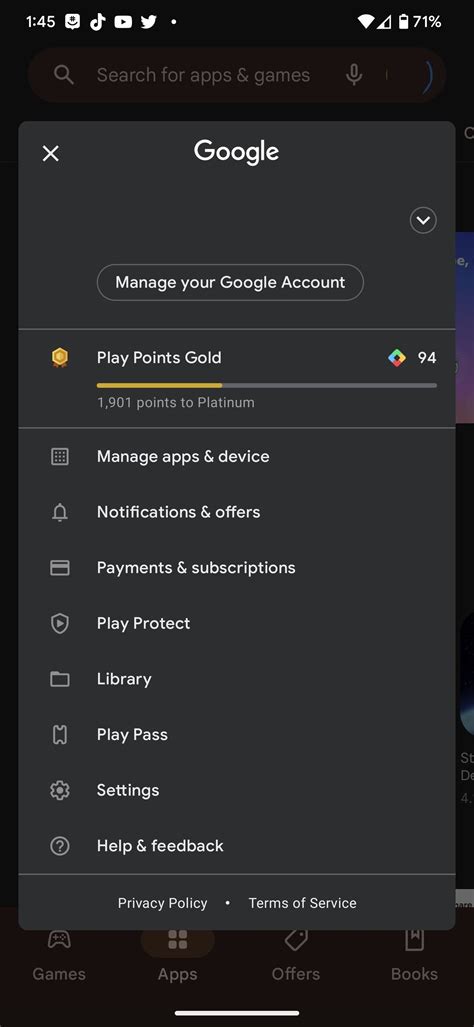Viewport: 474px width, 1027px height.
Task: Click the Platinum progress bar
Action: pos(266,385)
